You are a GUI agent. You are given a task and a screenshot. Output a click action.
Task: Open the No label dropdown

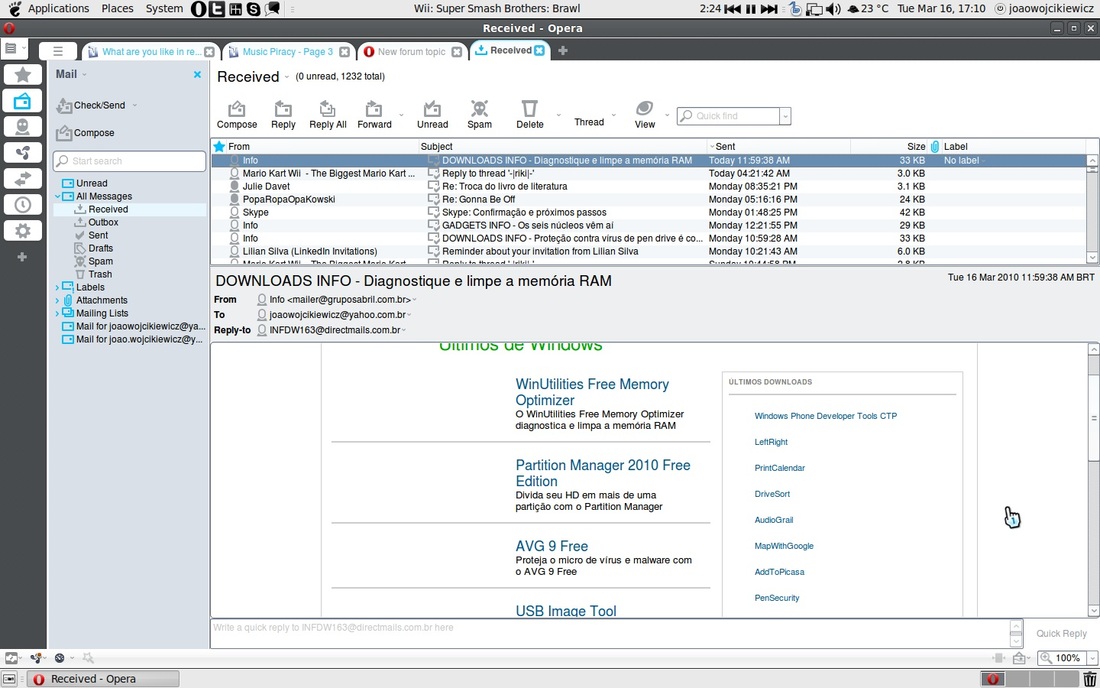click(965, 161)
